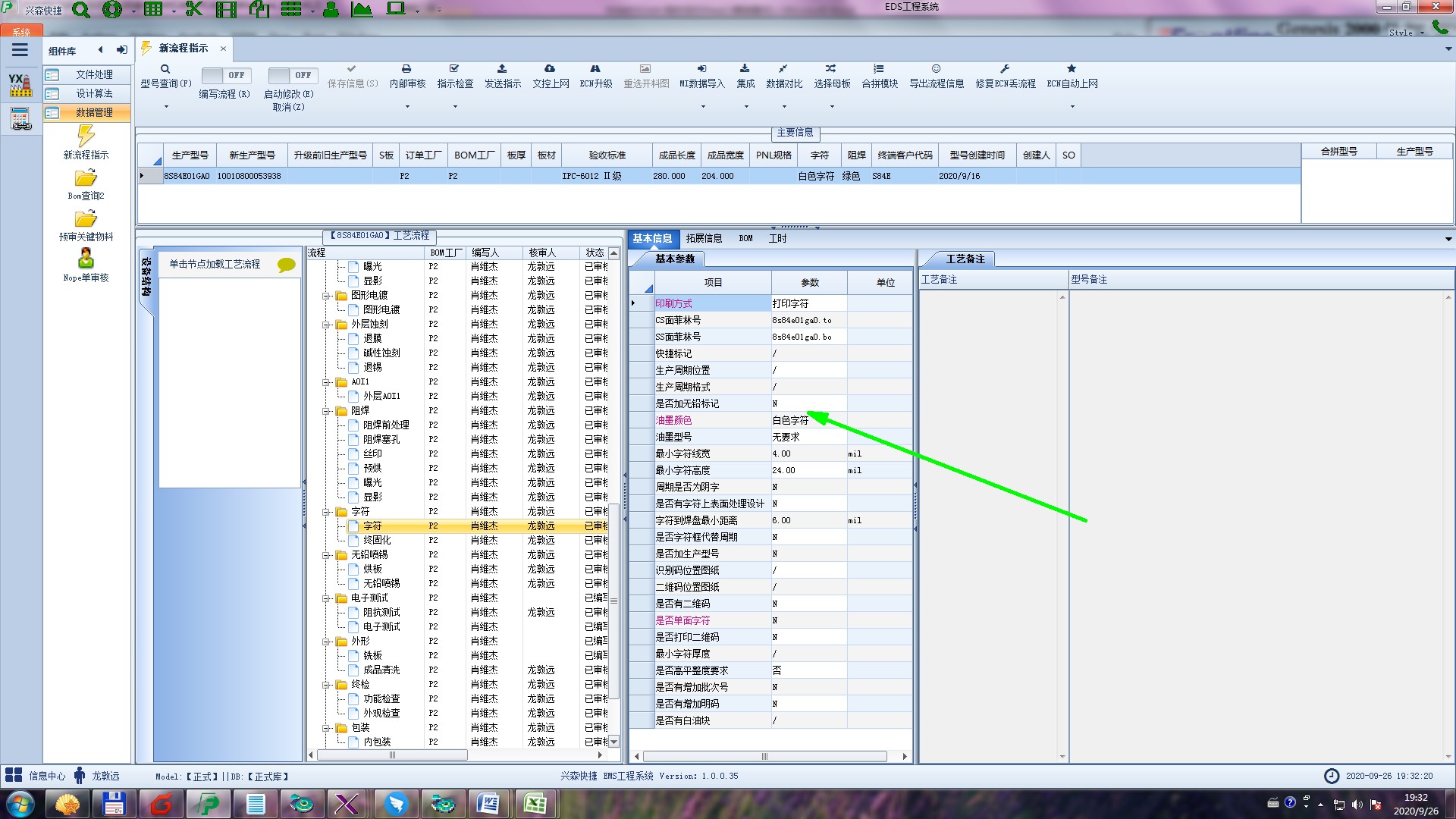The height and width of the screenshot is (819, 1456).
Task: Click the 数据对比 compare tool
Action: (x=784, y=76)
